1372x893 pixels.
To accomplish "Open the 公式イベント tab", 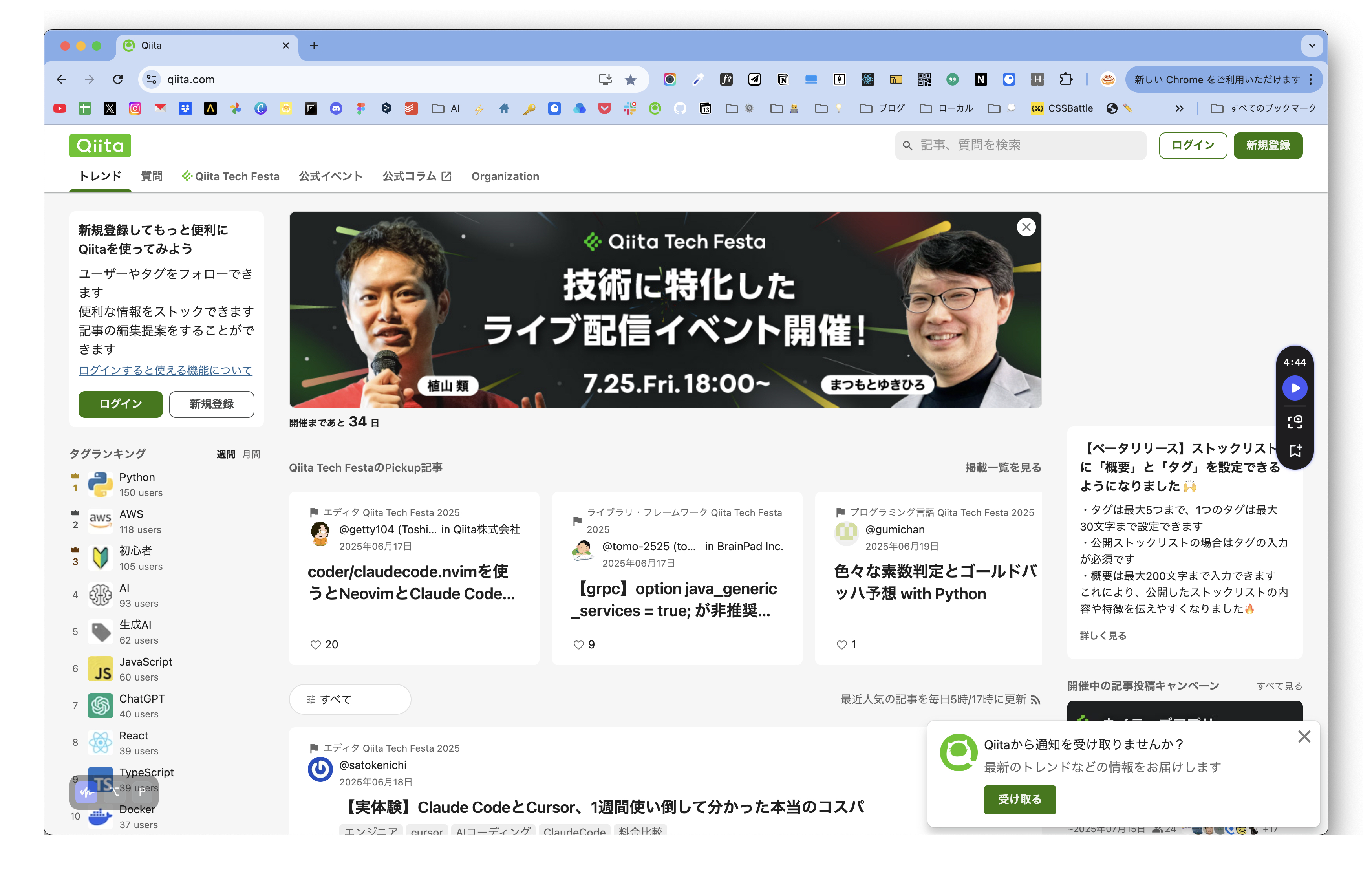I will 331,176.
